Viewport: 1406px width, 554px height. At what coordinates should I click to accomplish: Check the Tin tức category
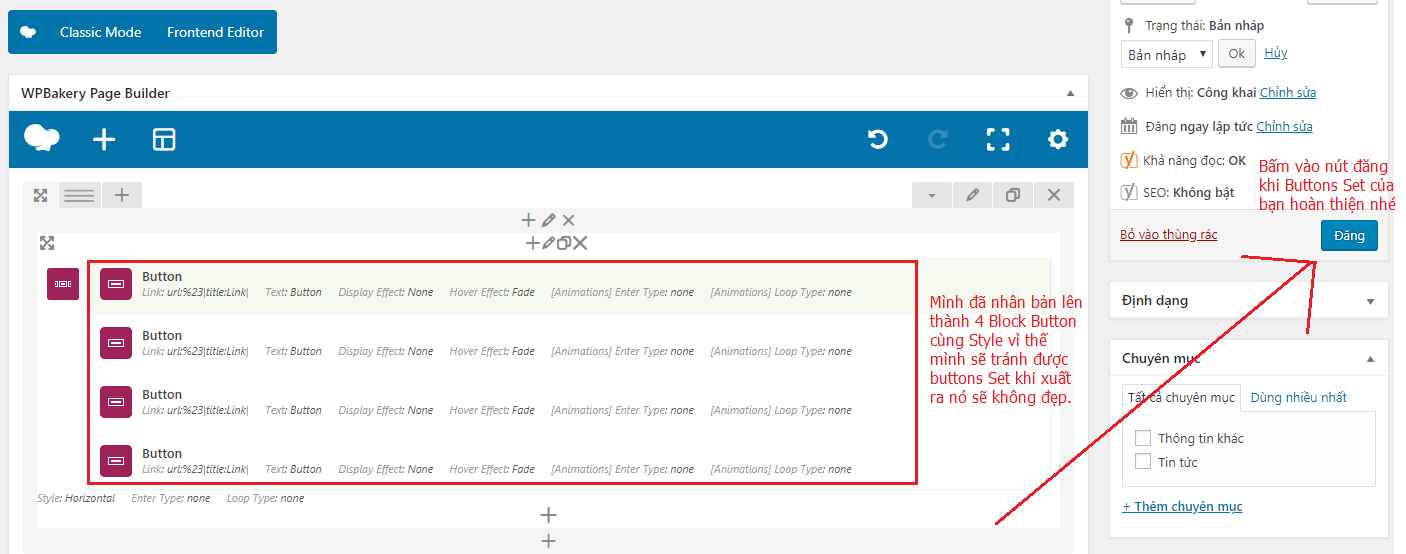pos(1143,462)
